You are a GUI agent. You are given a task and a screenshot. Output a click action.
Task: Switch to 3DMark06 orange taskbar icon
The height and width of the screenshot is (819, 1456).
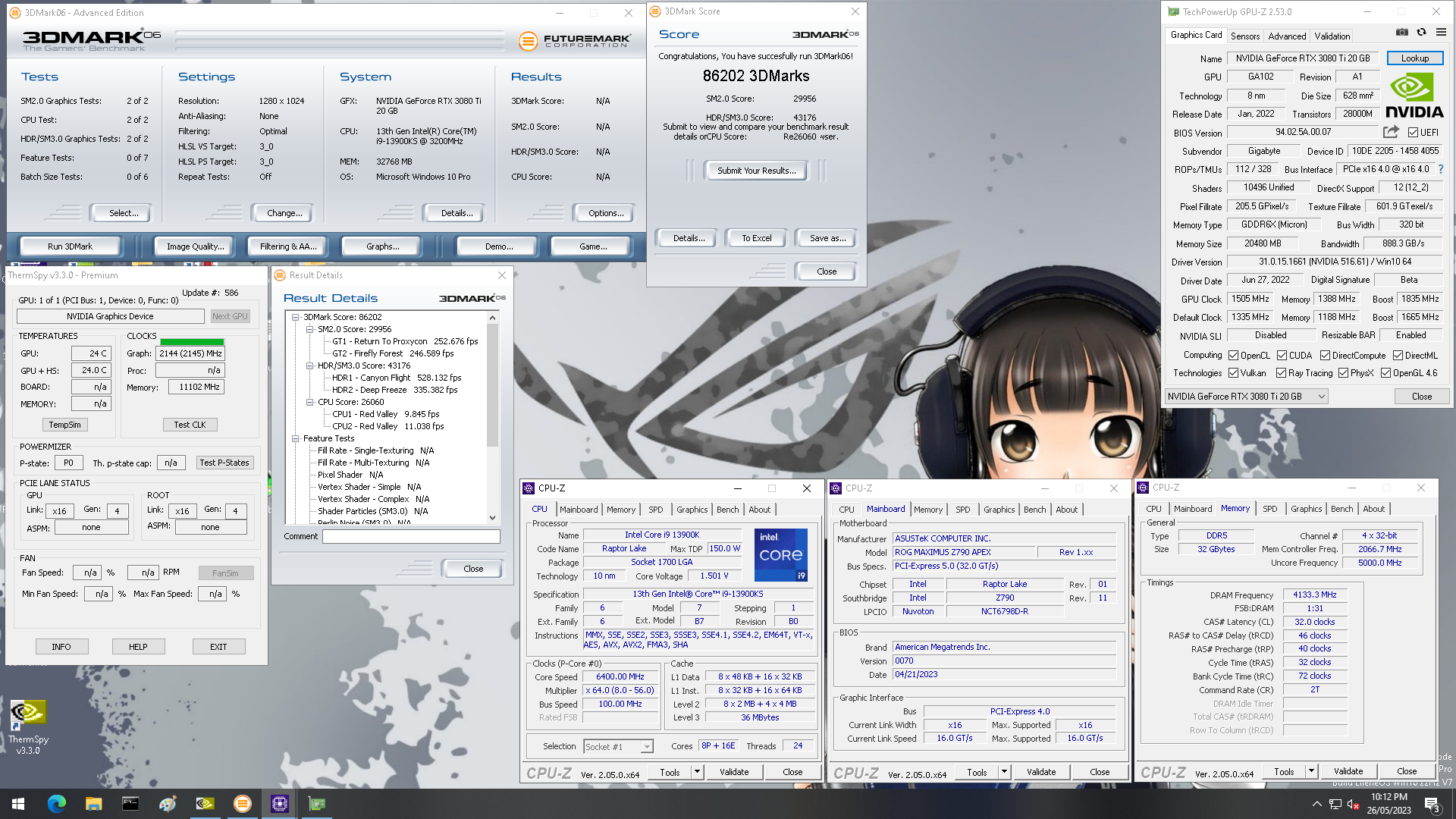click(x=242, y=804)
